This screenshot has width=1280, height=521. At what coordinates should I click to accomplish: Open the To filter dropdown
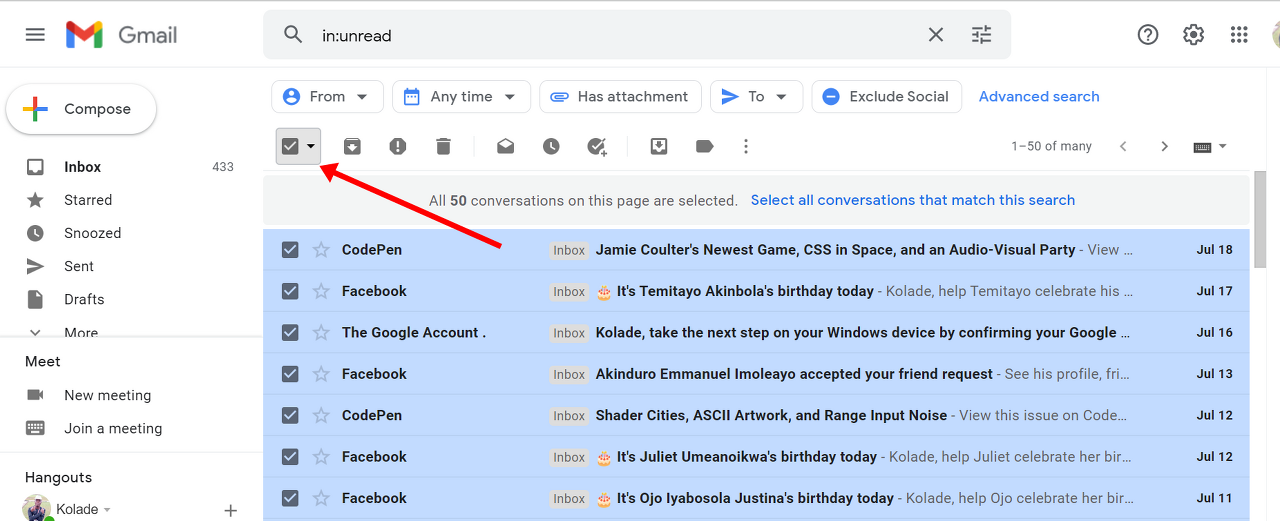(756, 97)
